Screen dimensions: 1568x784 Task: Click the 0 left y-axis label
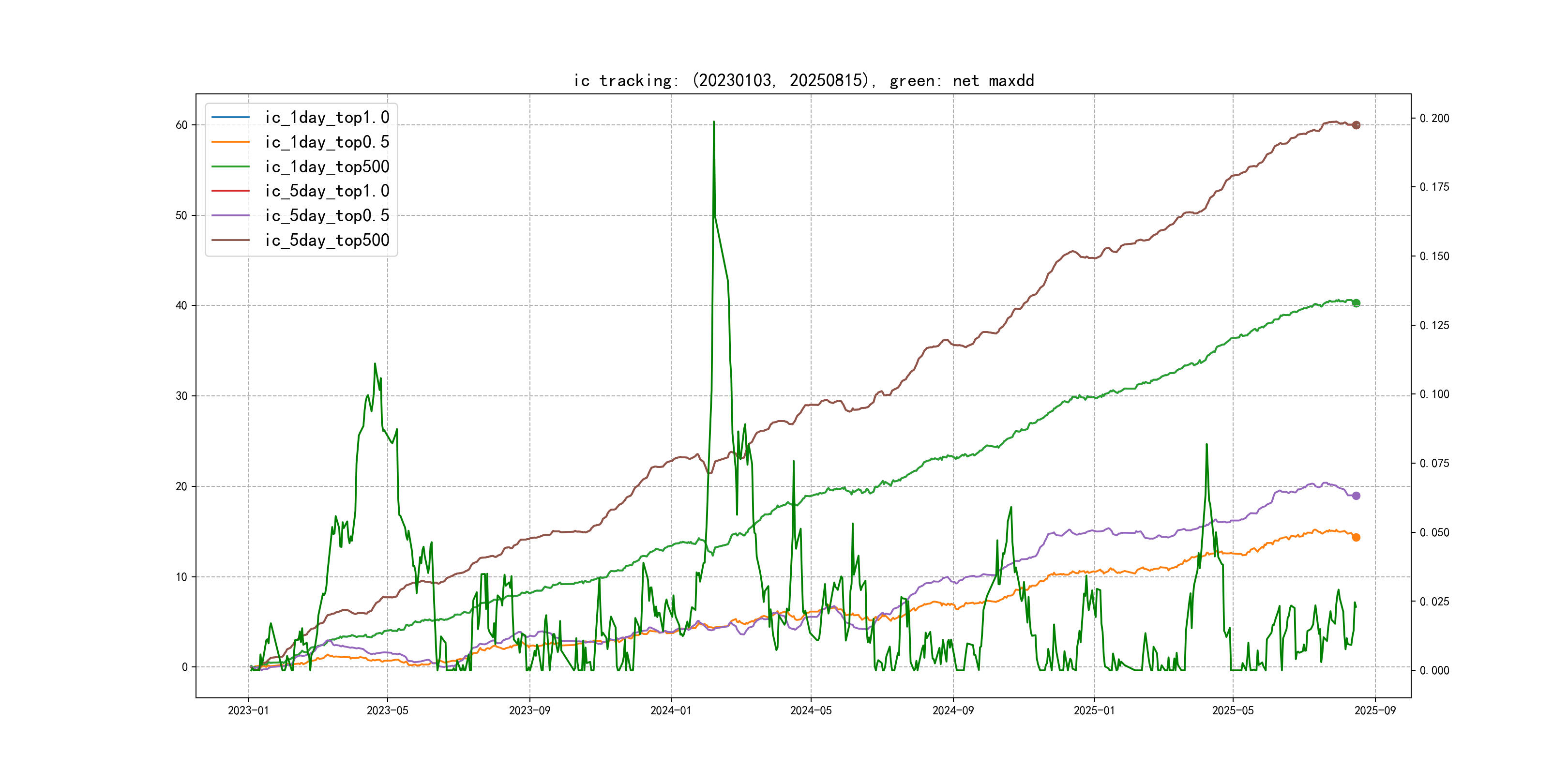[x=184, y=667]
